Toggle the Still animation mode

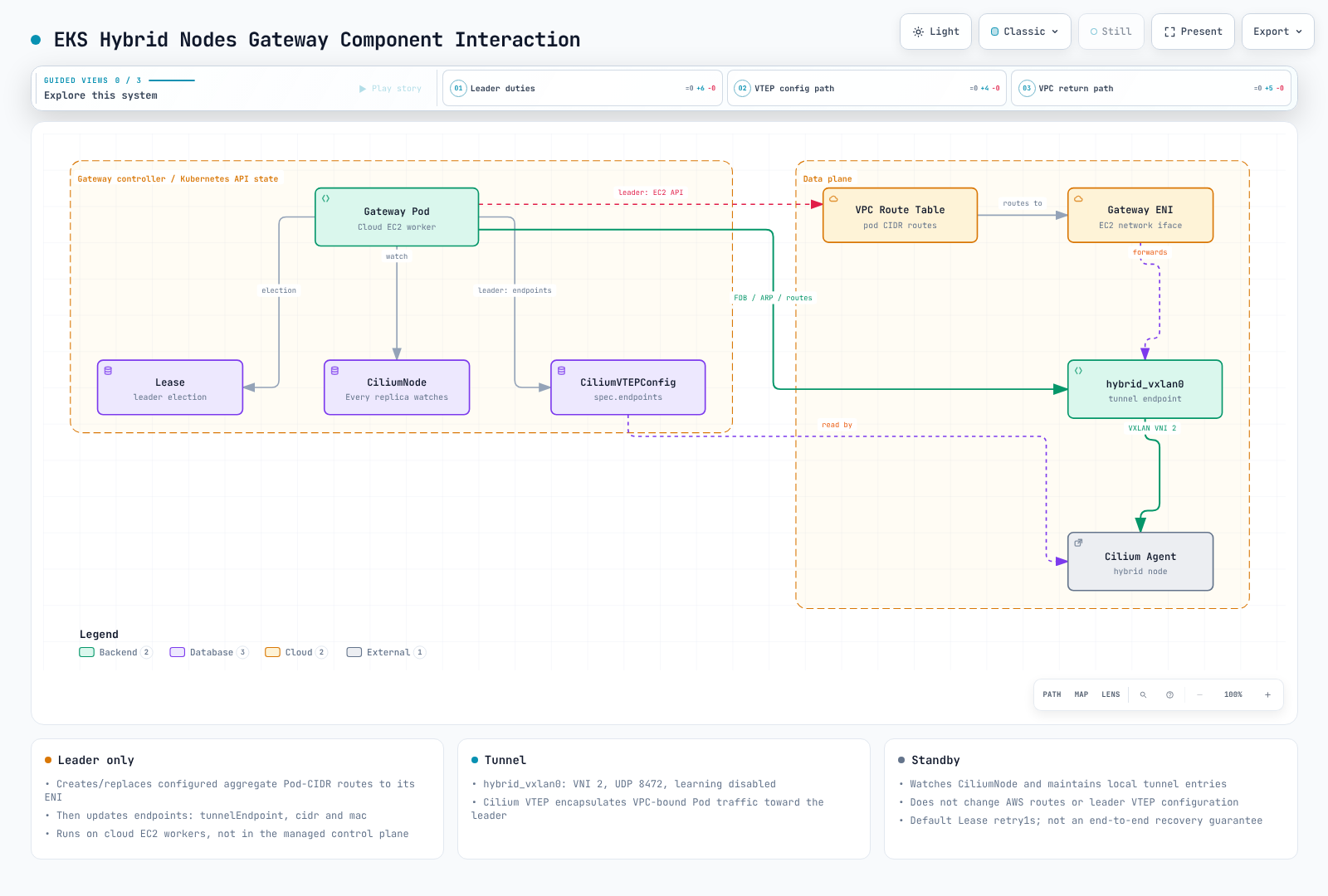click(x=1111, y=32)
